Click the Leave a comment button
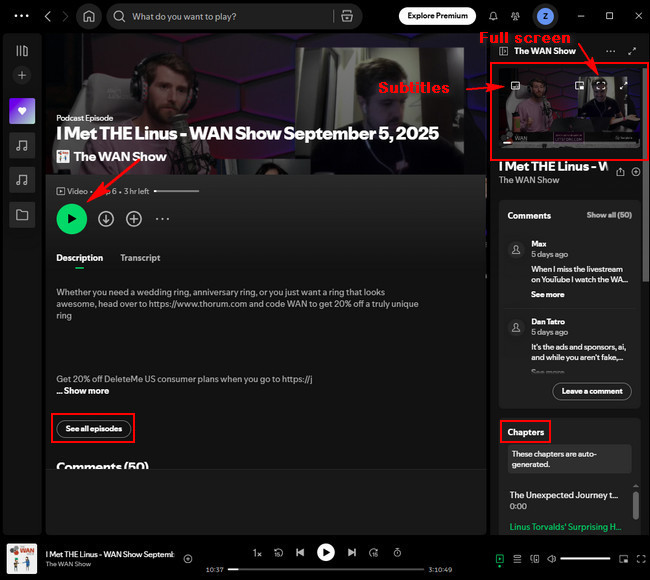The height and width of the screenshot is (580, 650). [592, 391]
